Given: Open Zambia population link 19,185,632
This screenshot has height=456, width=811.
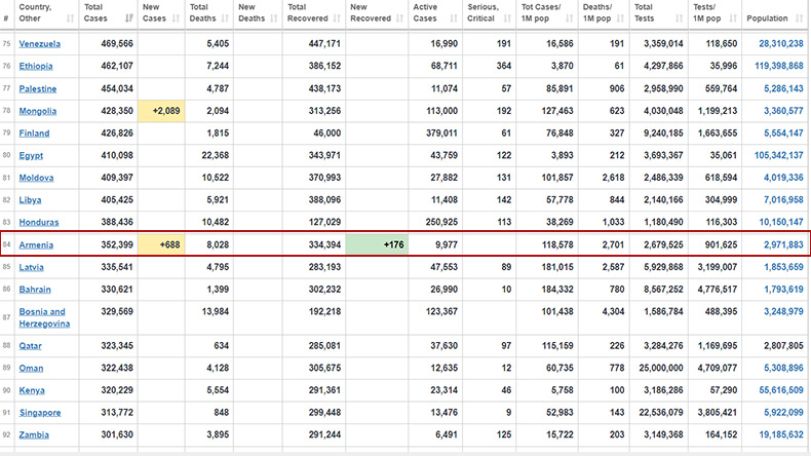Looking at the screenshot, I should (781, 434).
